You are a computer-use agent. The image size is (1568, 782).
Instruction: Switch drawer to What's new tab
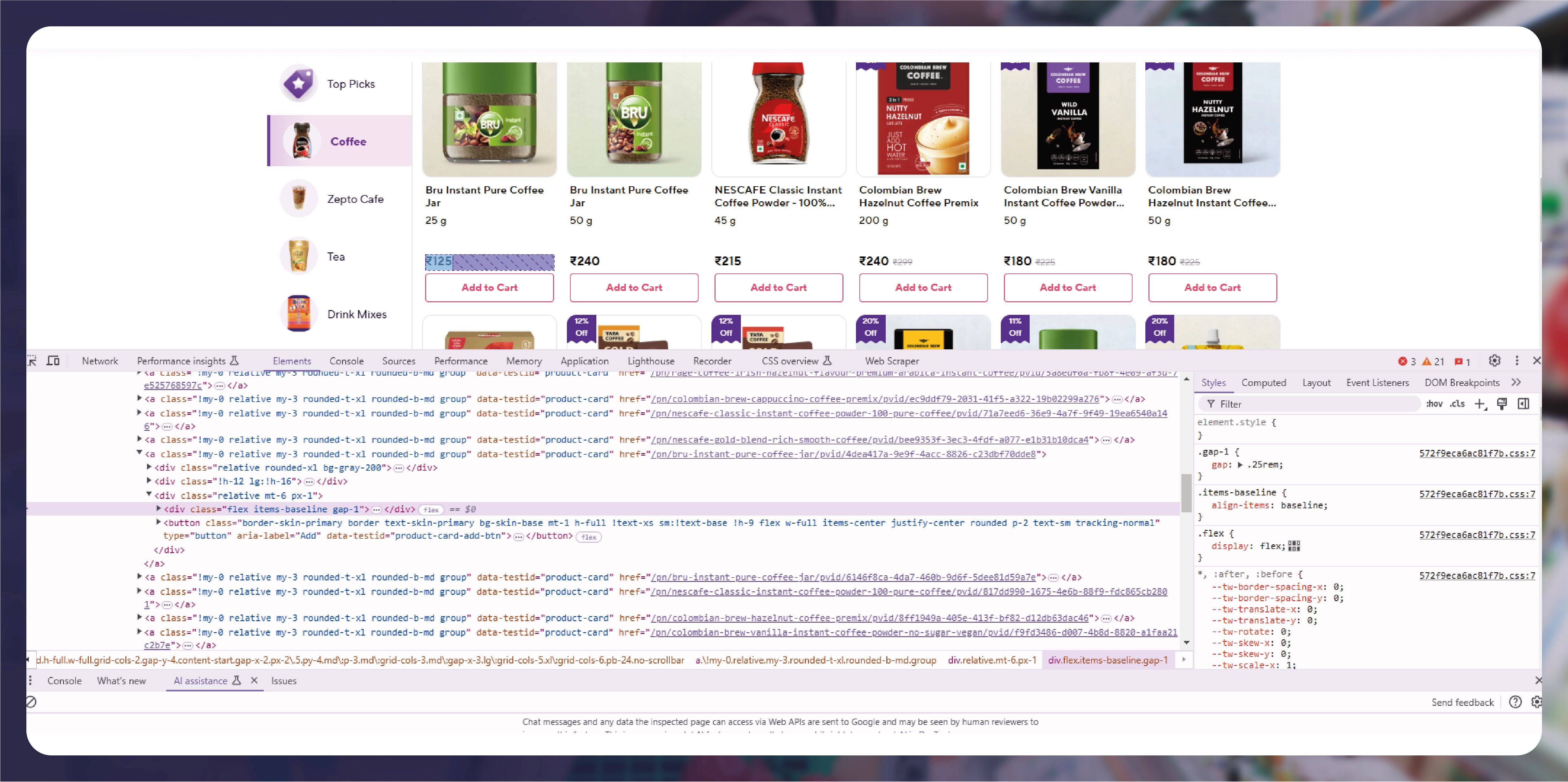[121, 681]
